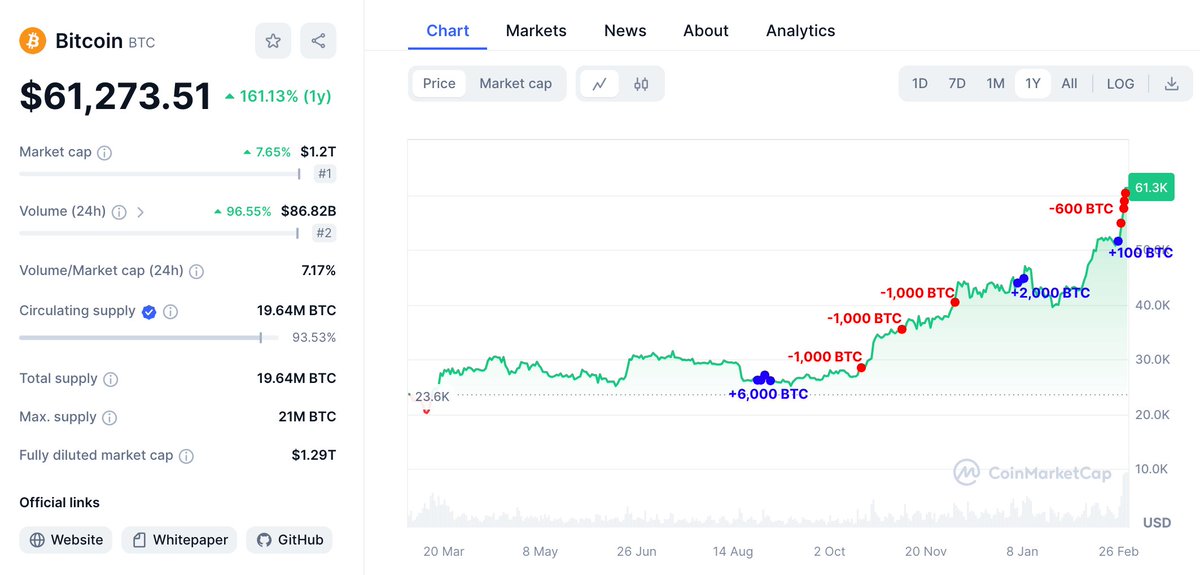Enable LOG scale on chart

click(x=1120, y=84)
